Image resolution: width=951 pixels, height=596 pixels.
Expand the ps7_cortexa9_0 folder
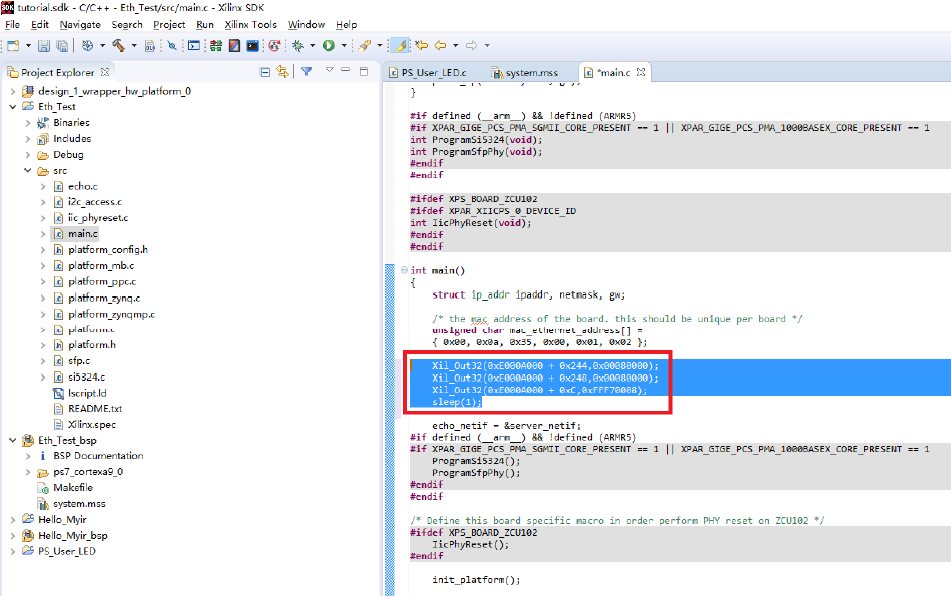[x=28, y=472]
